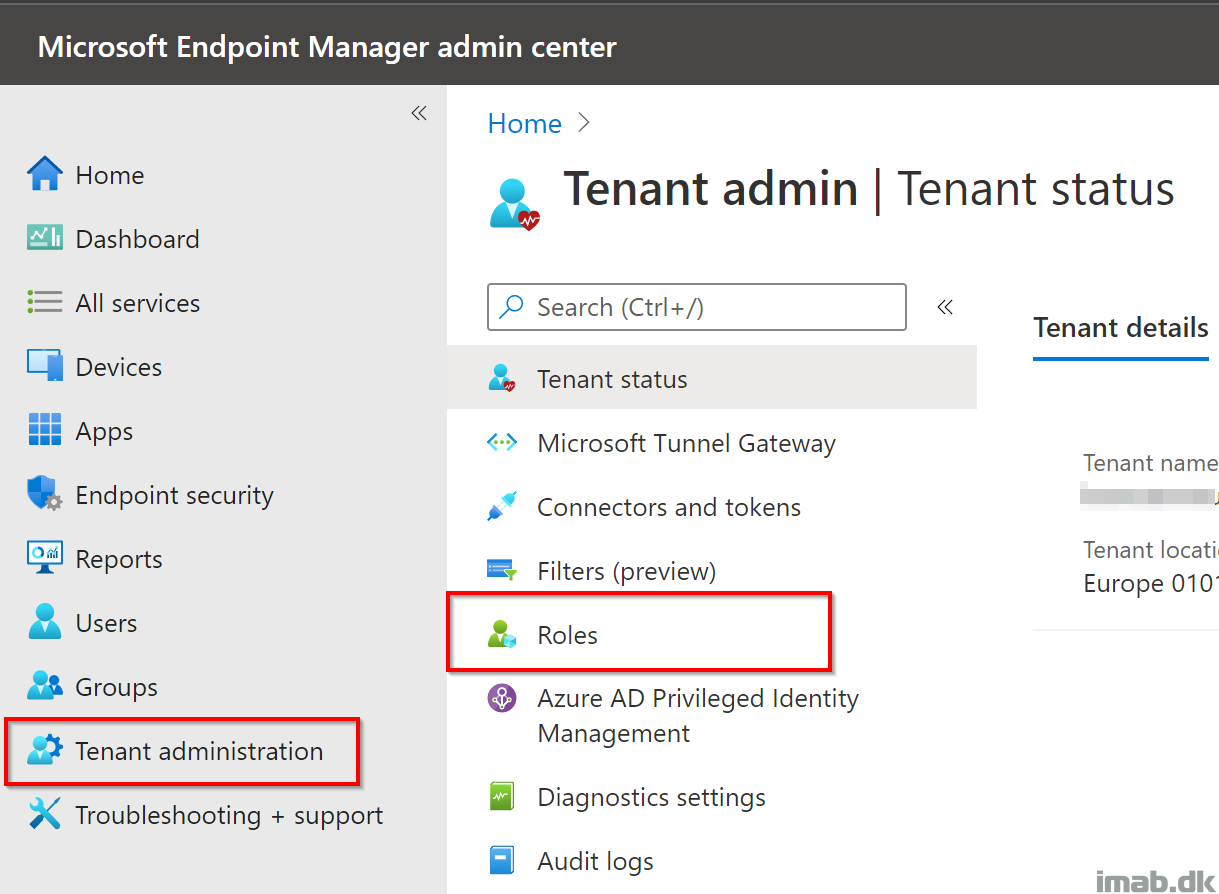Click the Microsoft Tunnel Gateway arrows icon

(501, 443)
